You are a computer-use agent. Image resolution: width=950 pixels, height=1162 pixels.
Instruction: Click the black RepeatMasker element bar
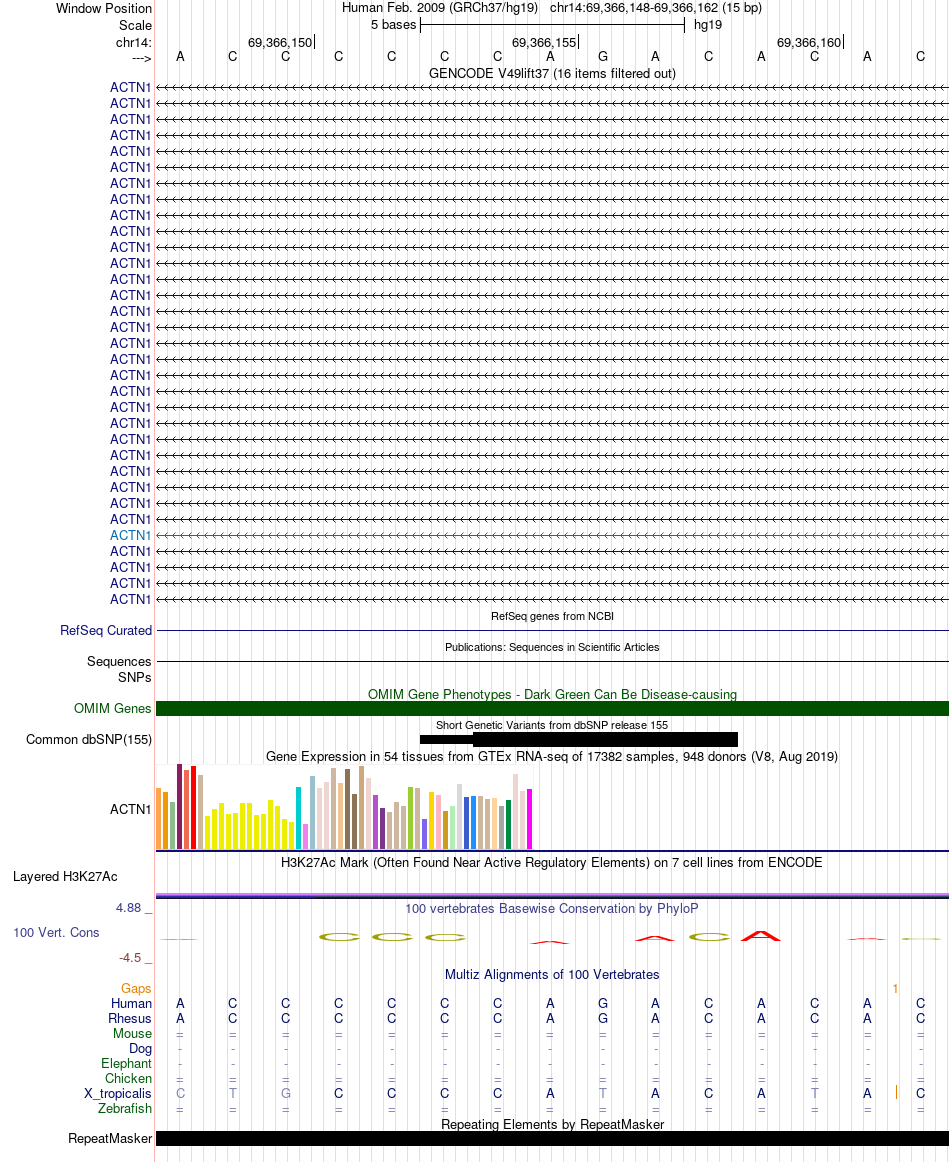pyautogui.click(x=552, y=1138)
